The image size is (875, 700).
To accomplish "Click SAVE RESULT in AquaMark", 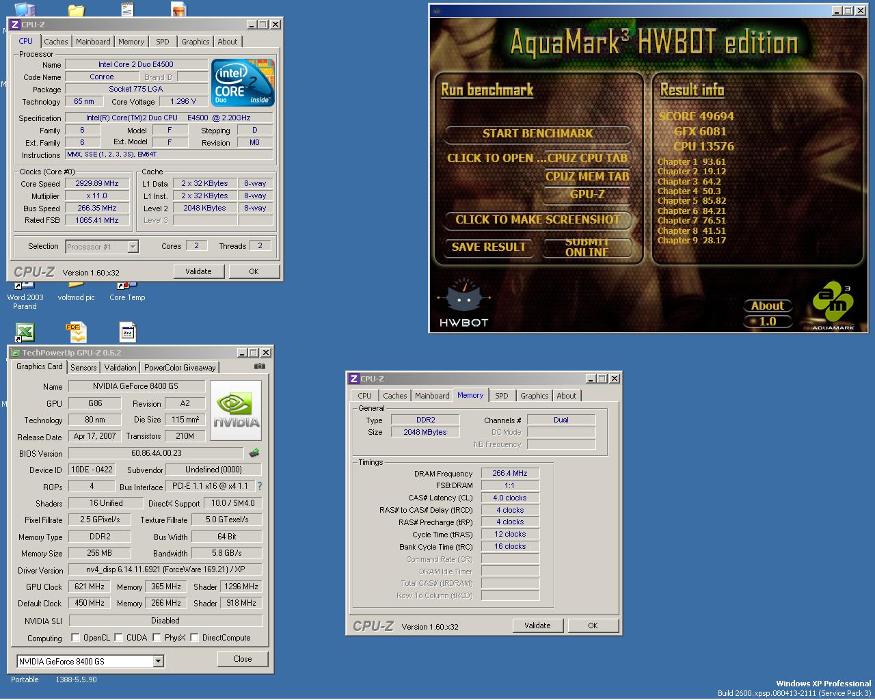I will [x=489, y=247].
